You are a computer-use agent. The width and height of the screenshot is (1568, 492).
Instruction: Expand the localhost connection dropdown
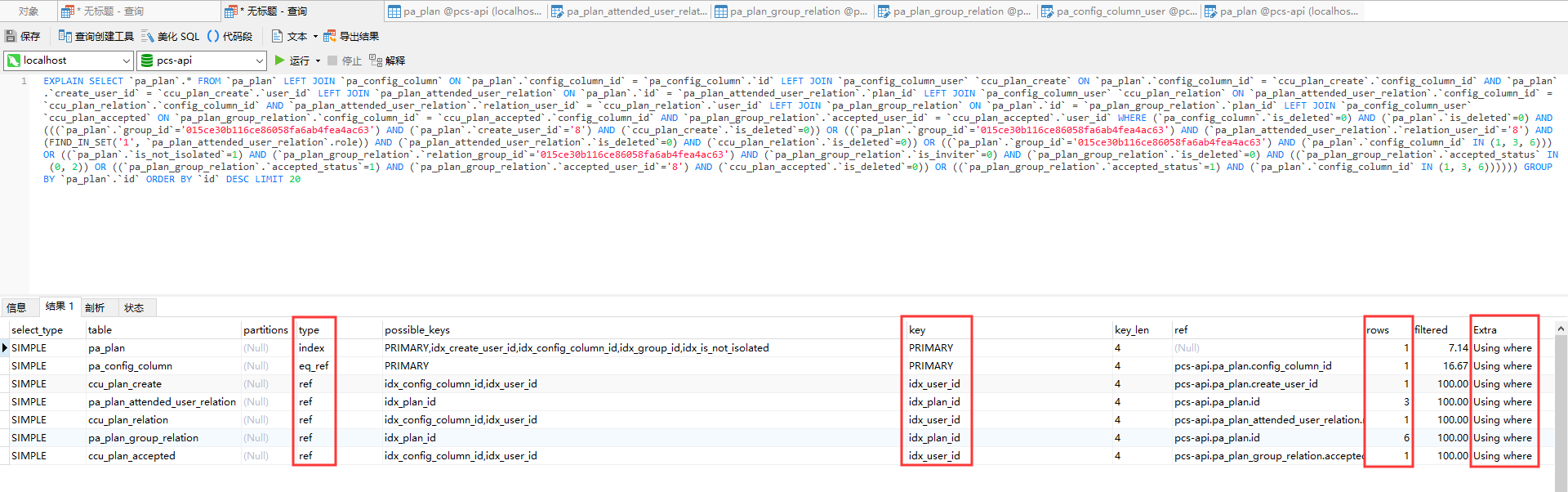(126, 60)
